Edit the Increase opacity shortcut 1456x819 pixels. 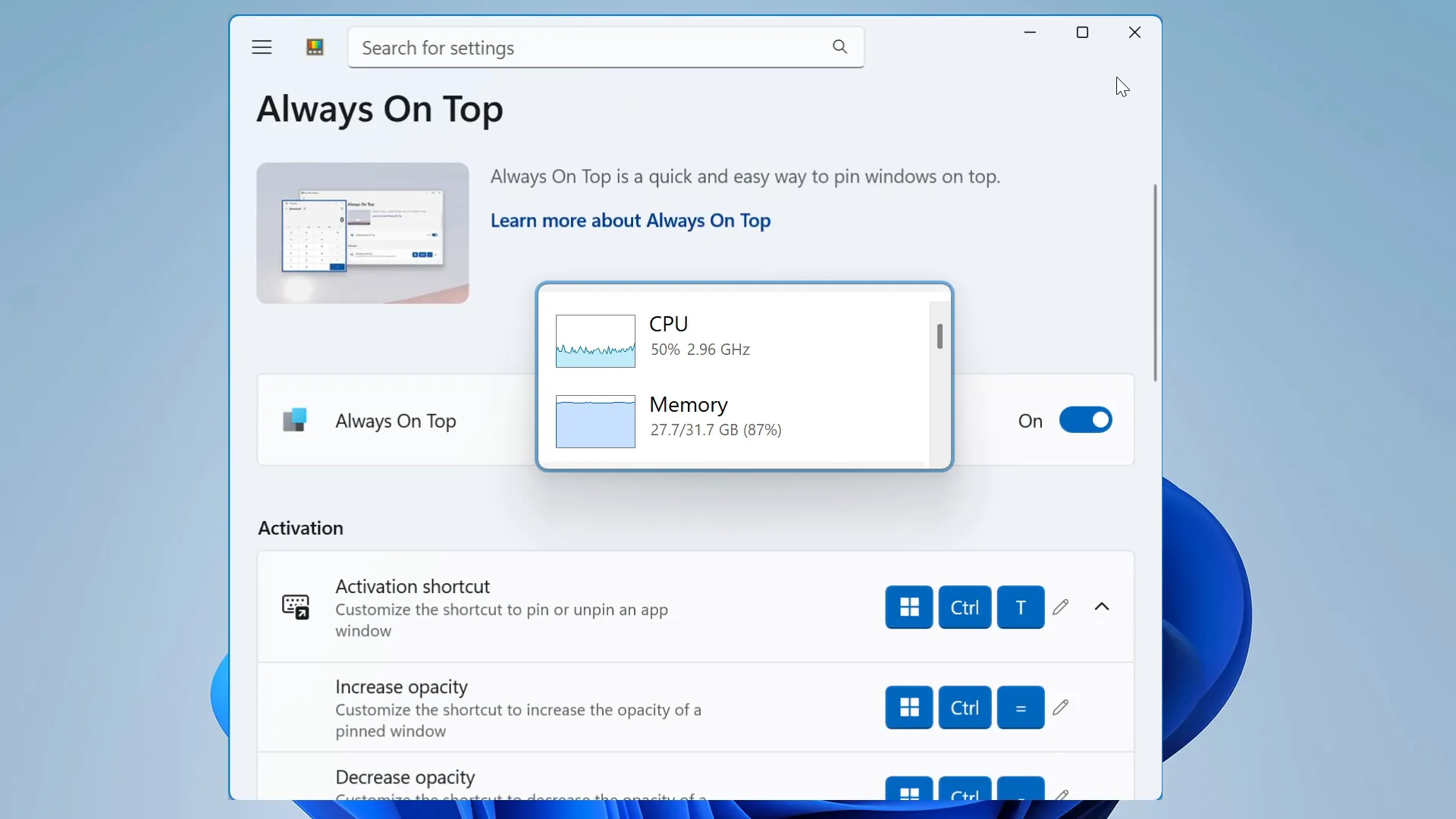1061,708
